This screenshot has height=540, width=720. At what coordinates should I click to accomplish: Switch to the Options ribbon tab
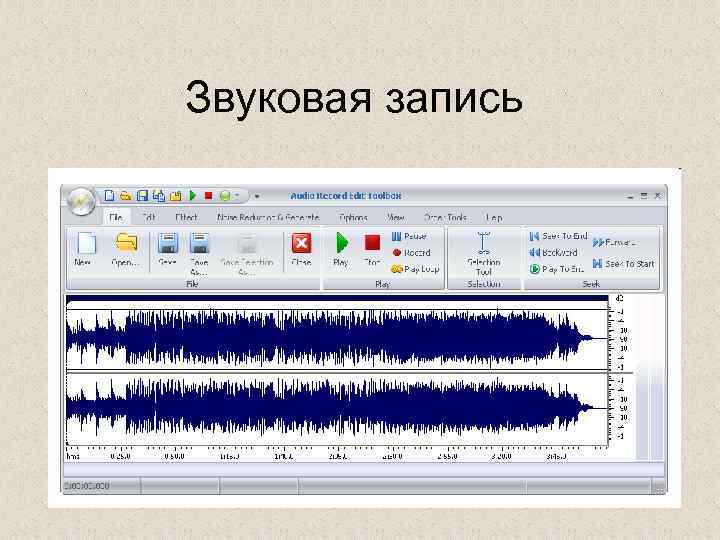click(x=353, y=217)
